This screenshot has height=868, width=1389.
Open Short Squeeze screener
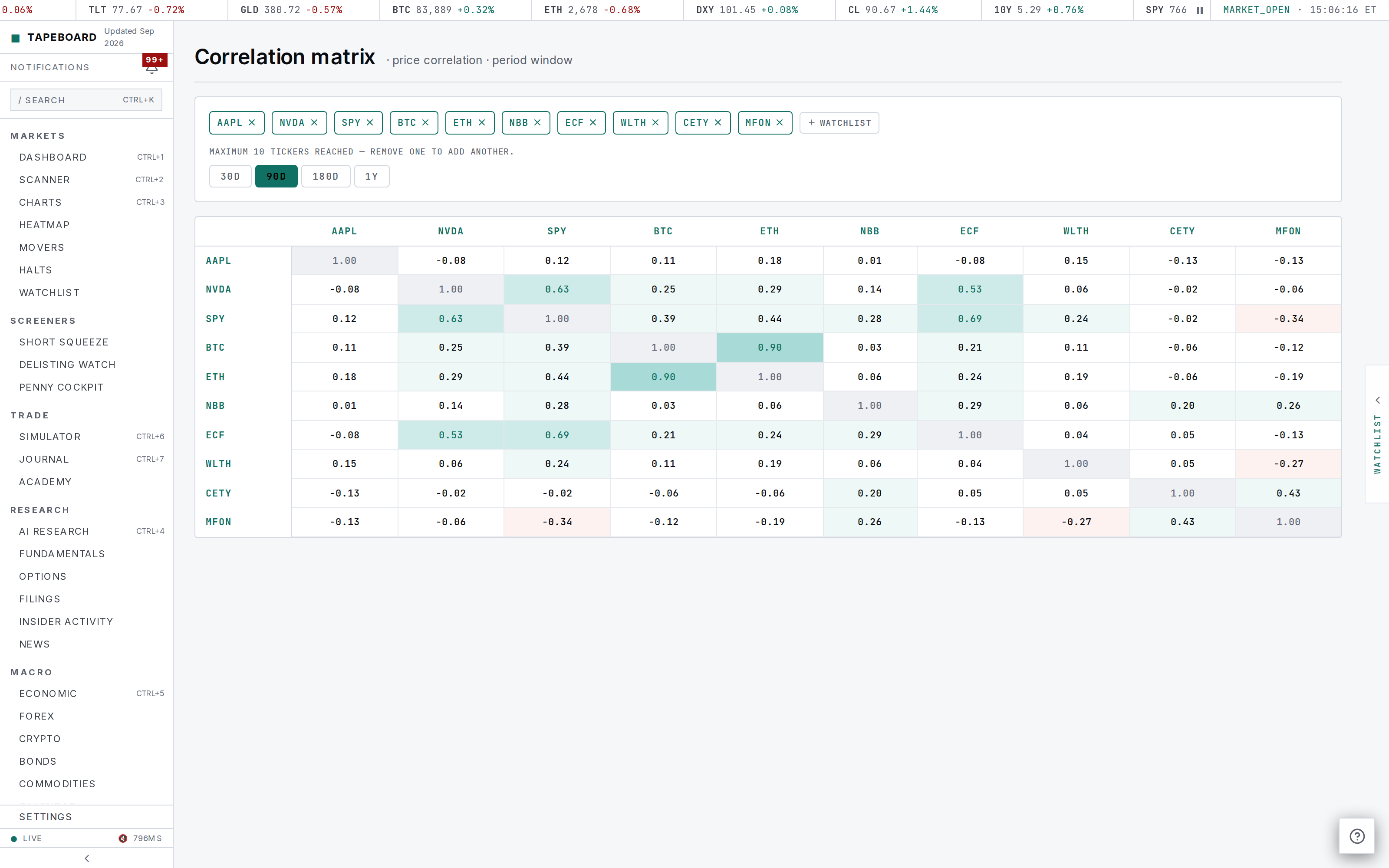click(87, 342)
